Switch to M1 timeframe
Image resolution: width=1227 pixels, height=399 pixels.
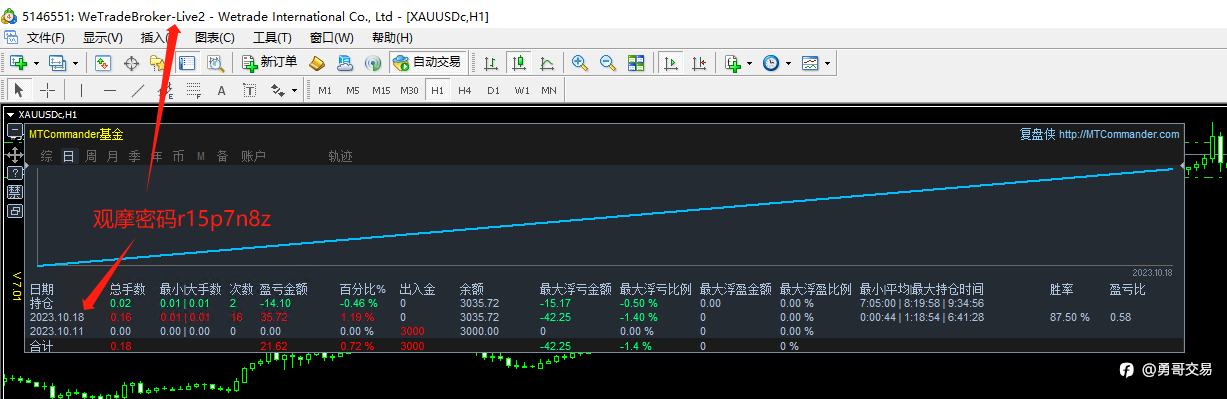point(325,90)
